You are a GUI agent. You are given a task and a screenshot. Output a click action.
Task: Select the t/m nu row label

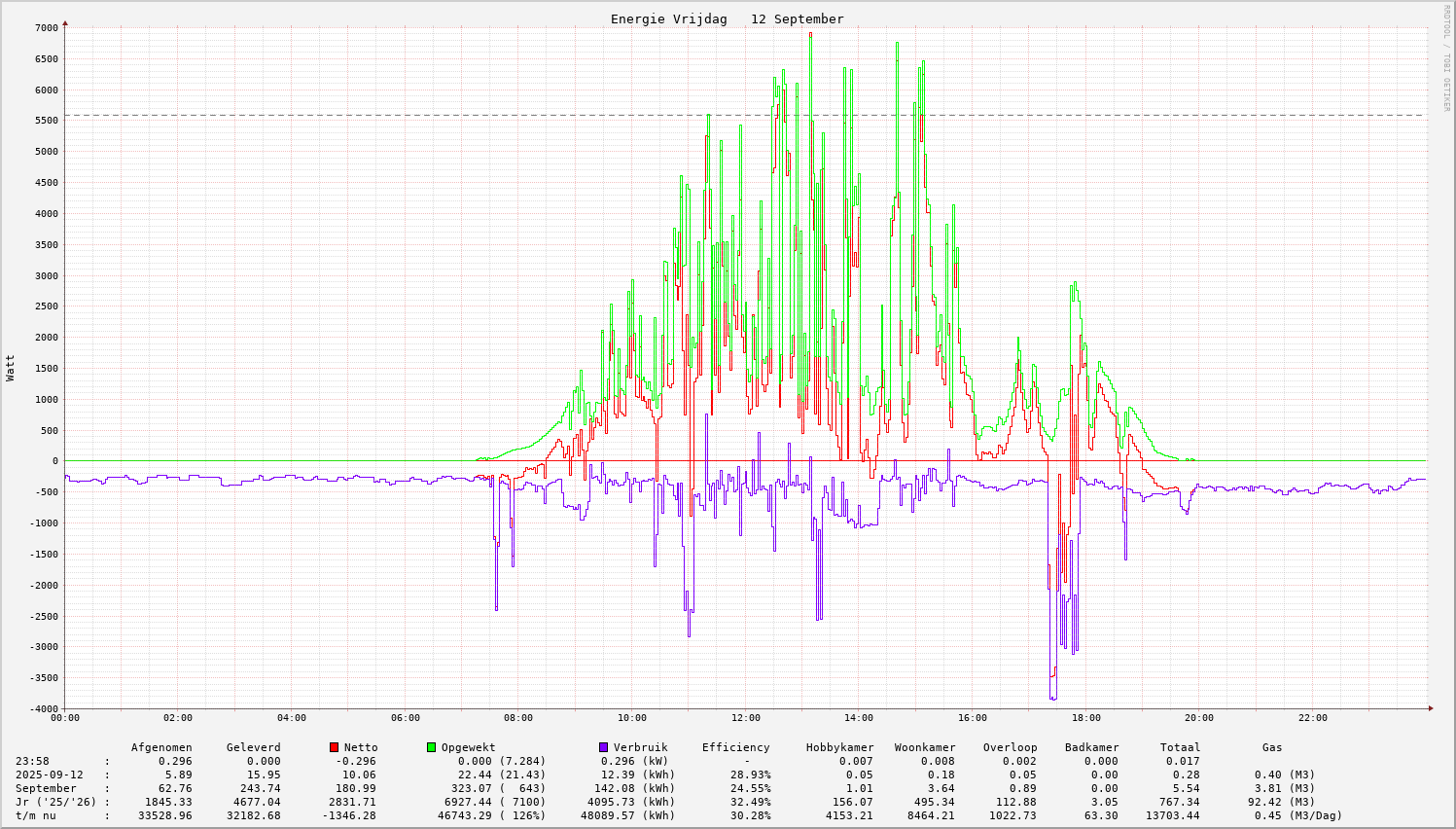tap(36, 815)
